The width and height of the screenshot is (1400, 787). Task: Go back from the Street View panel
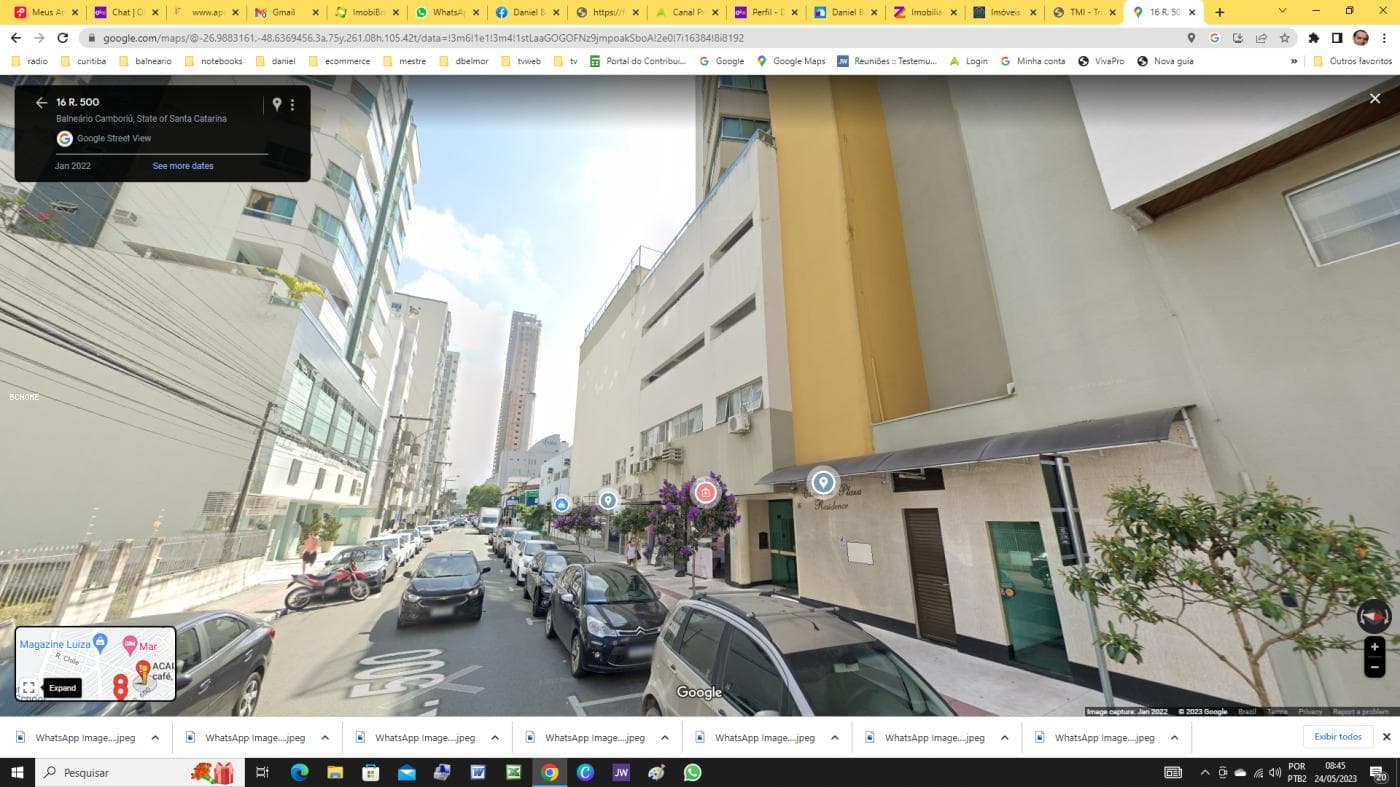point(41,102)
